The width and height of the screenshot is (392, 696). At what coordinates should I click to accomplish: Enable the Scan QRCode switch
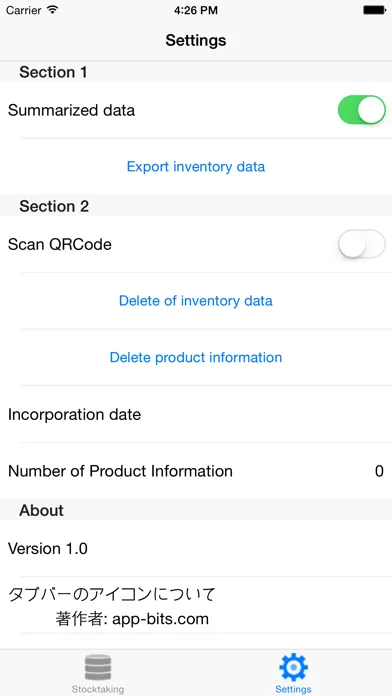pyautogui.click(x=361, y=244)
